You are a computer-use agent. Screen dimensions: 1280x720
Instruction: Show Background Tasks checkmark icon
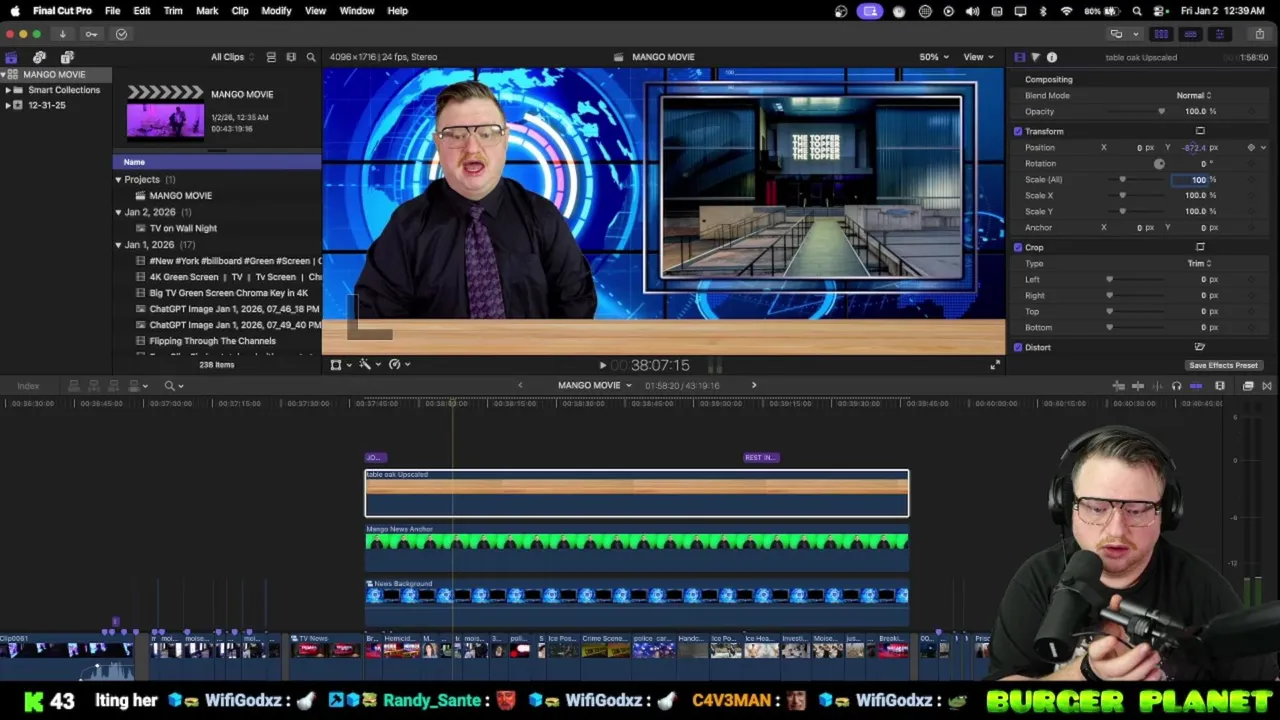[121, 34]
